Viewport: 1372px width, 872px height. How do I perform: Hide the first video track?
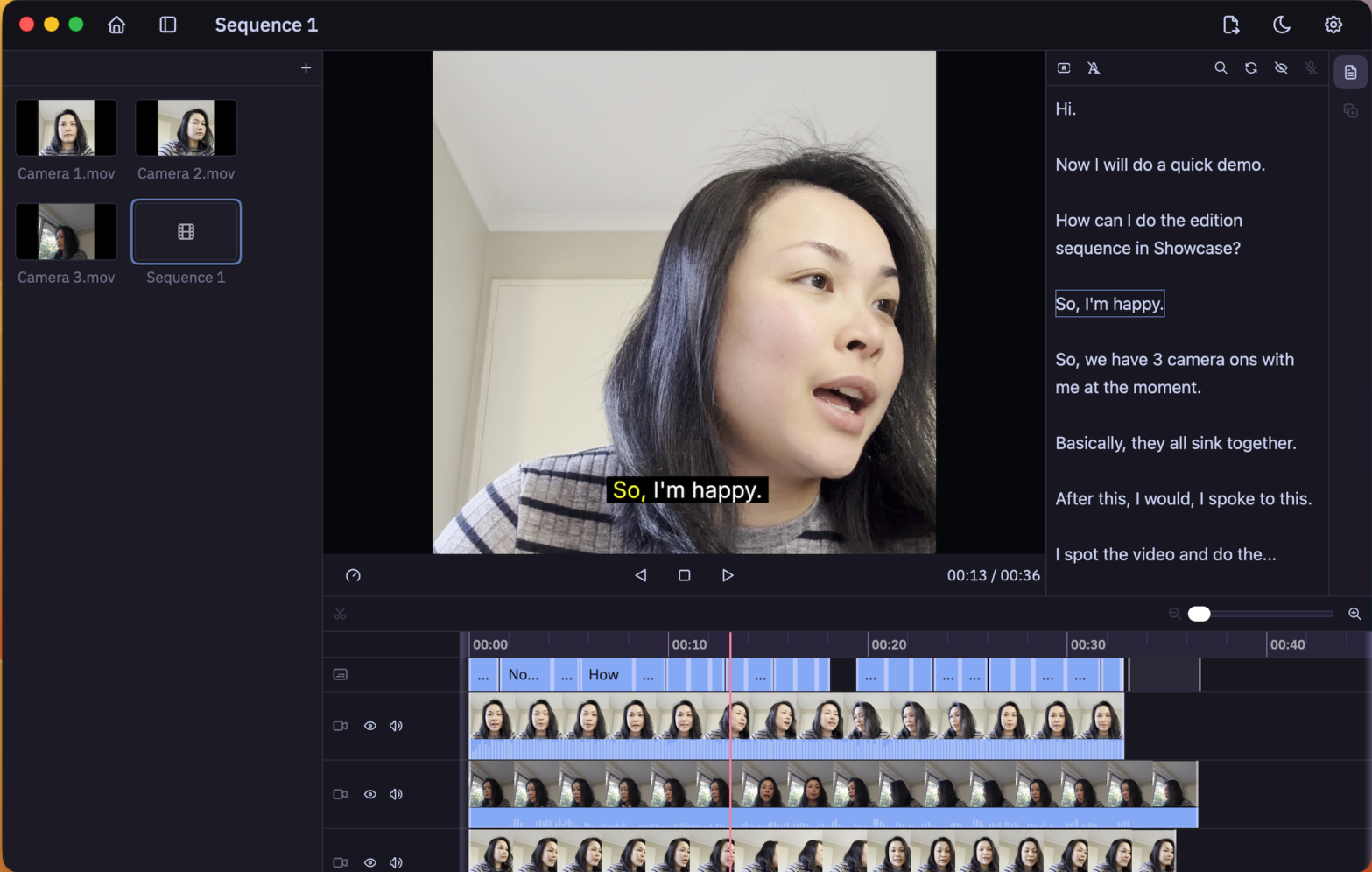pyautogui.click(x=370, y=726)
